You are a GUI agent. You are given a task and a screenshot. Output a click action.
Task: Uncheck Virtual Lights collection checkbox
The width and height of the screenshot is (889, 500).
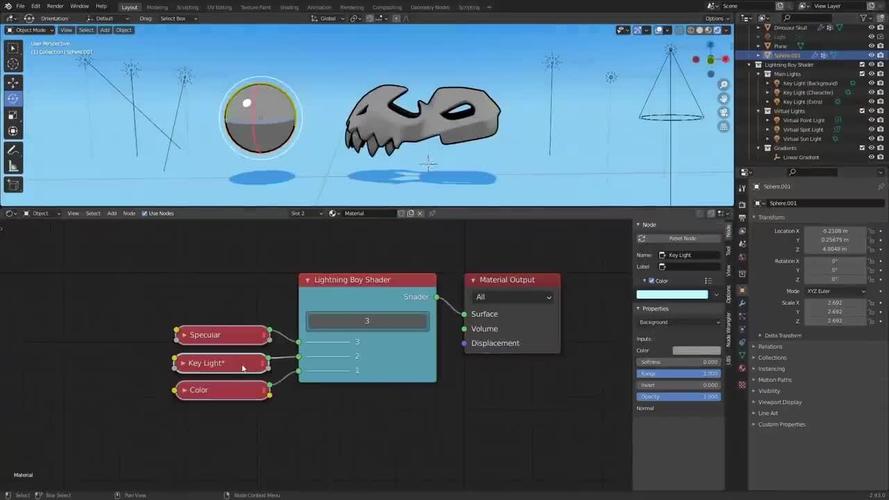862,111
